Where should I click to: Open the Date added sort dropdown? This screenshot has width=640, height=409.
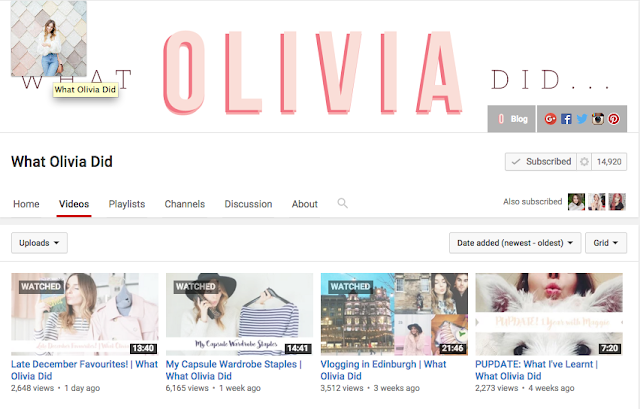[x=515, y=243]
